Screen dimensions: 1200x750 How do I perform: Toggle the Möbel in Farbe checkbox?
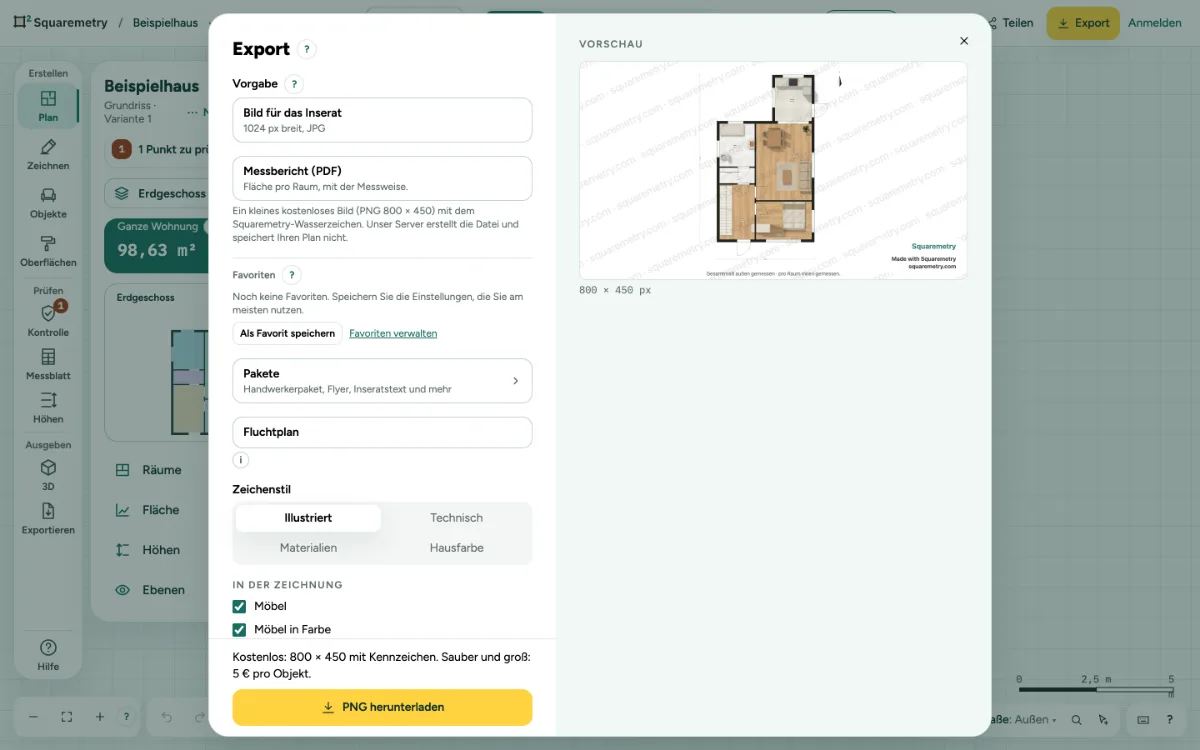coord(239,630)
